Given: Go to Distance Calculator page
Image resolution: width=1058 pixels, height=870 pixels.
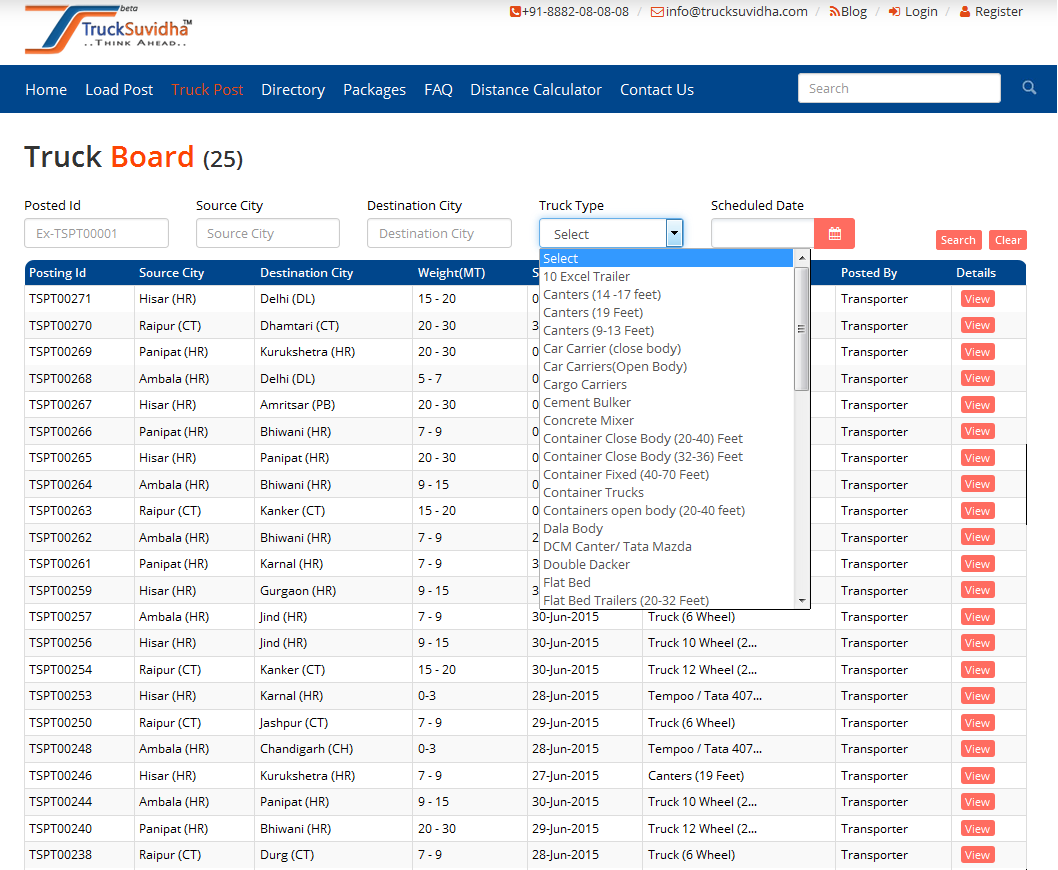Looking at the screenshot, I should tap(536, 90).
